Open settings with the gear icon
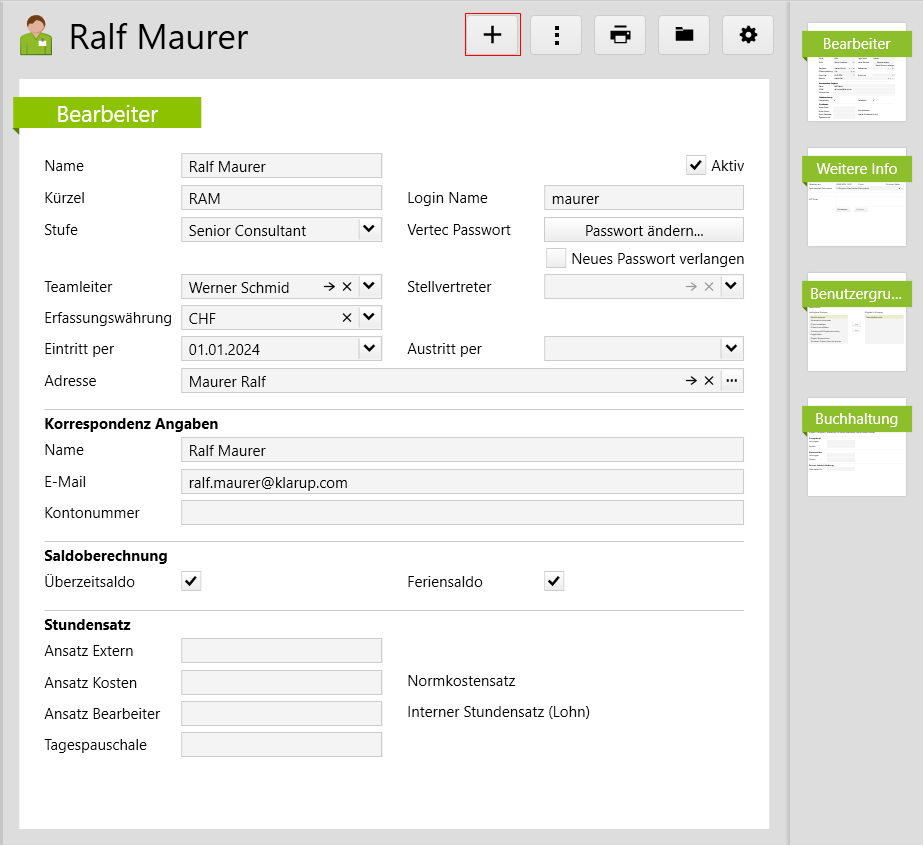This screenshot has height=846, width=924. (748, 35)
